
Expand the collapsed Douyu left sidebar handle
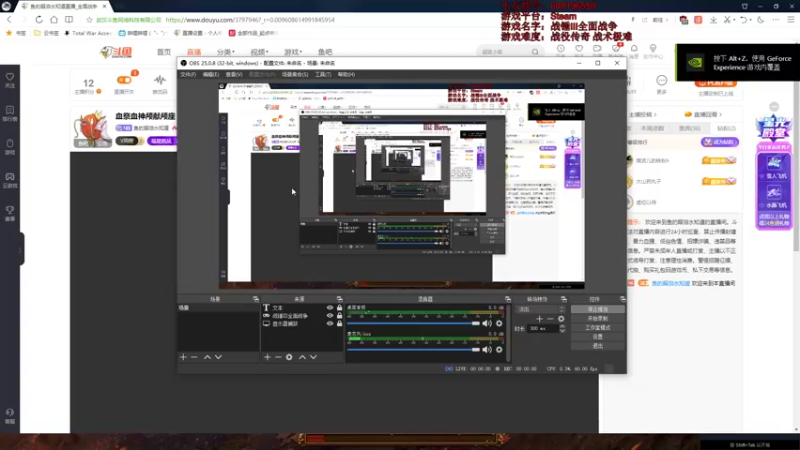[20, 249]
